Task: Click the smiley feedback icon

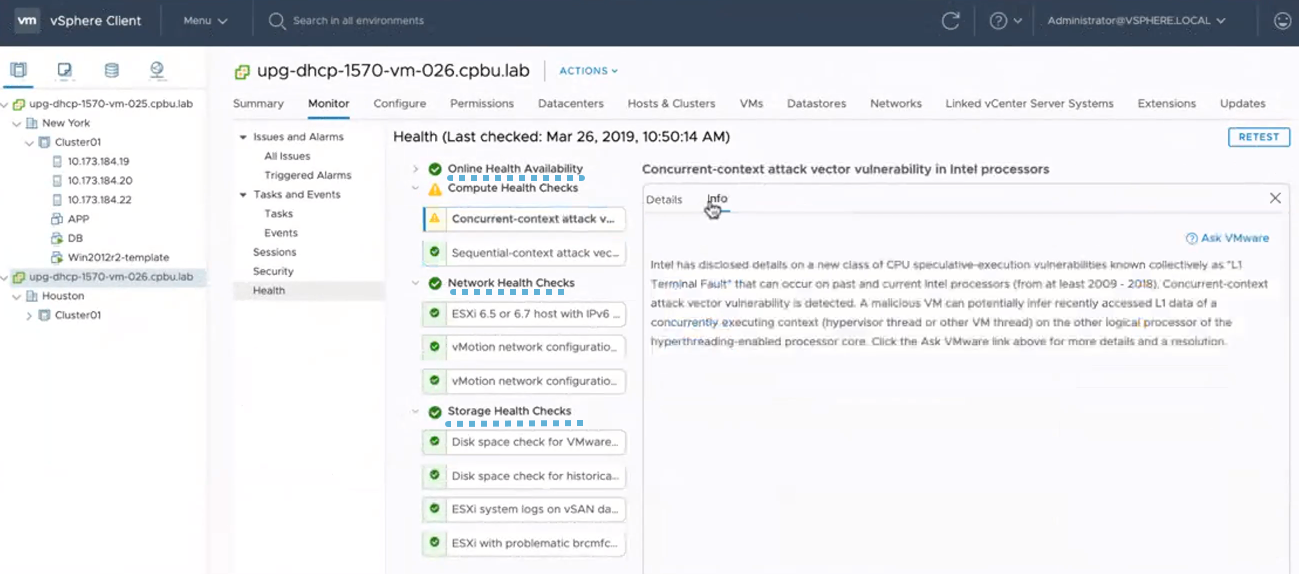Action: click(x=1282, y=20)
